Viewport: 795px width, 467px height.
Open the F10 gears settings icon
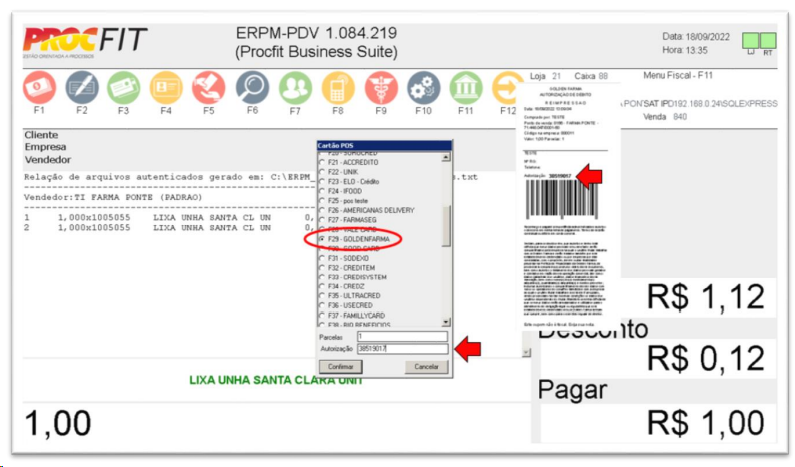[423, 88]
